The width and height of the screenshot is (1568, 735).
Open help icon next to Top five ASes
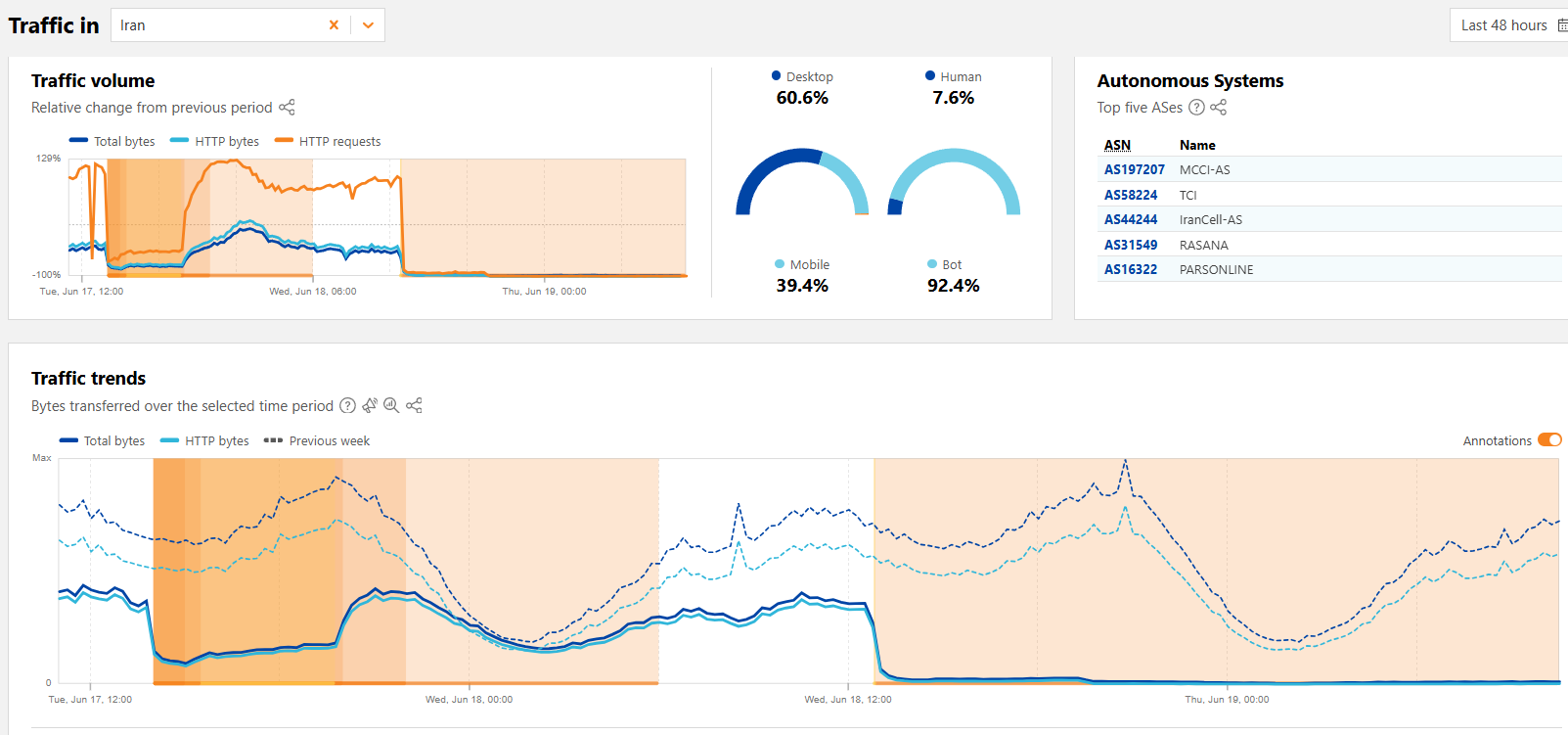[x=1196, y=108]
